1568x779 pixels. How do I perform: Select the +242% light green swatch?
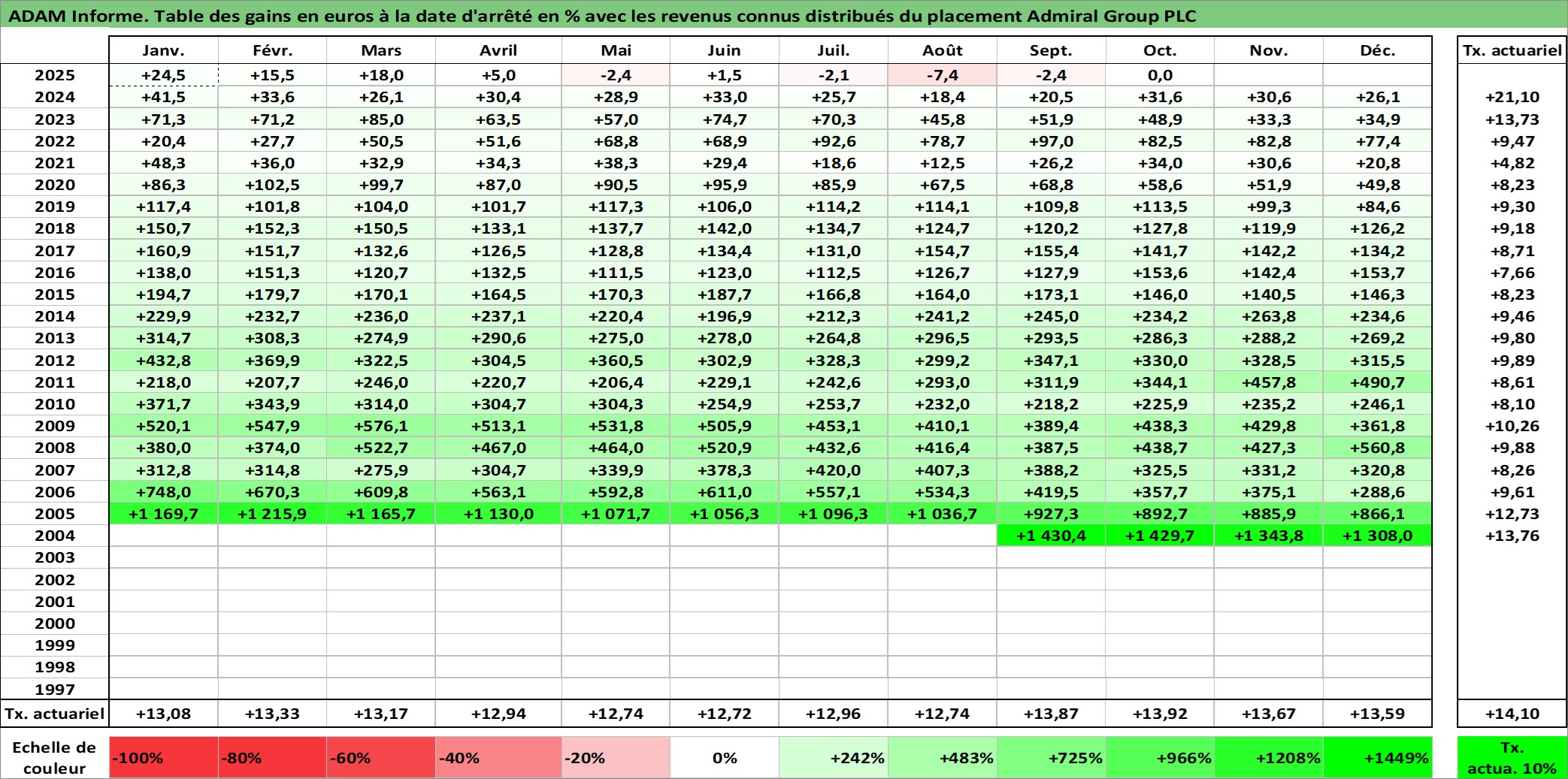tap(834, 757)
